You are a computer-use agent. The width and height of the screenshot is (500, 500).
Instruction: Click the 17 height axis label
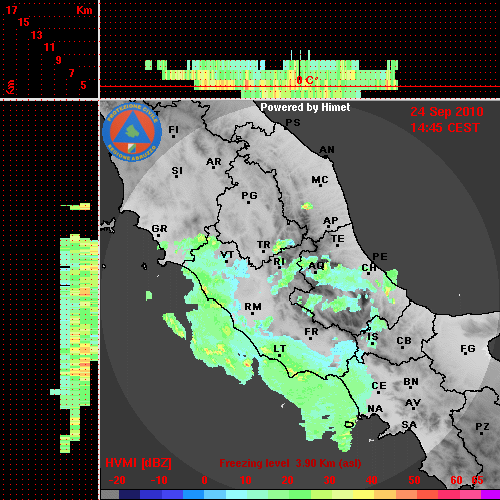tap(11, 10)
